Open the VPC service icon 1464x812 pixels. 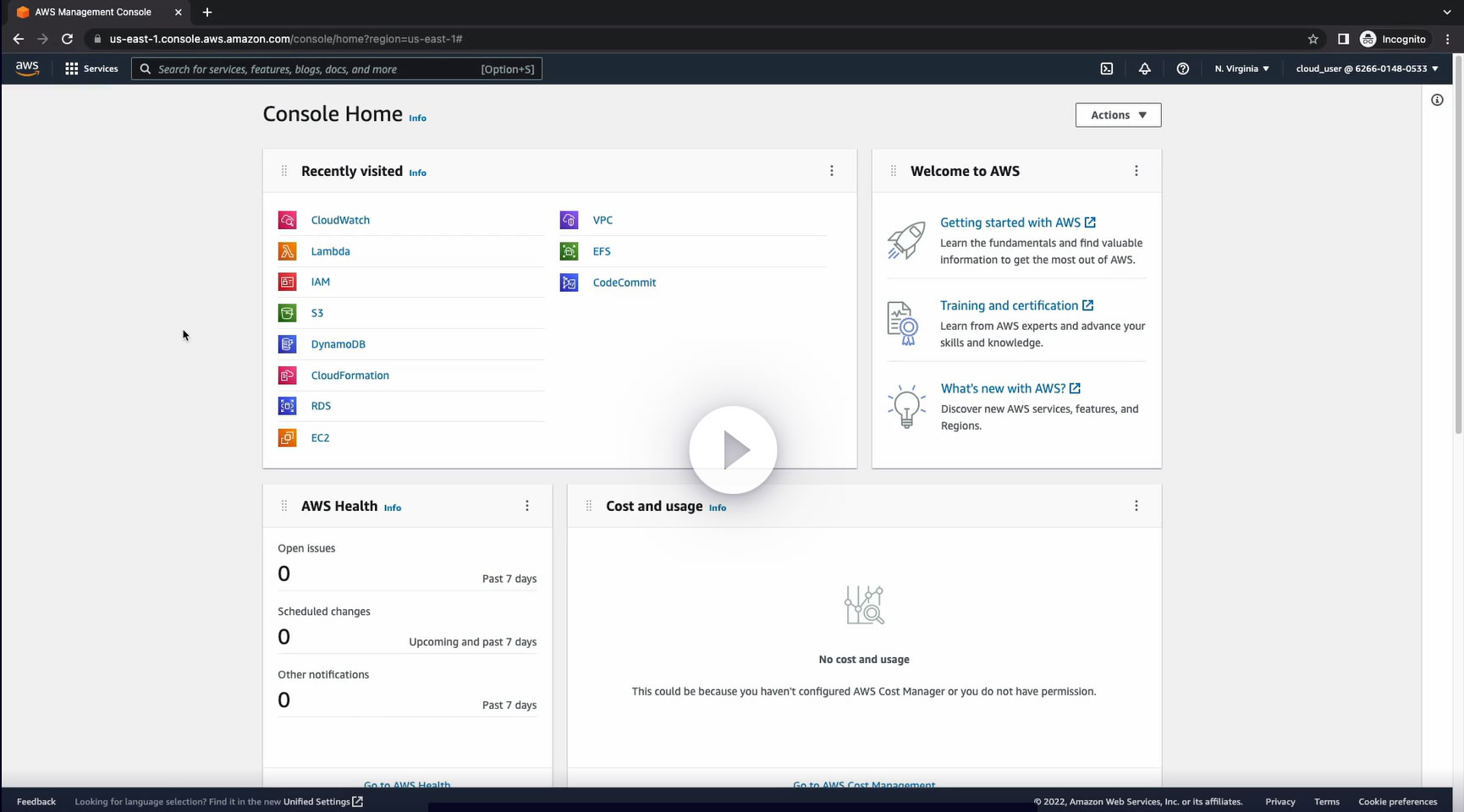coord(570,220)
